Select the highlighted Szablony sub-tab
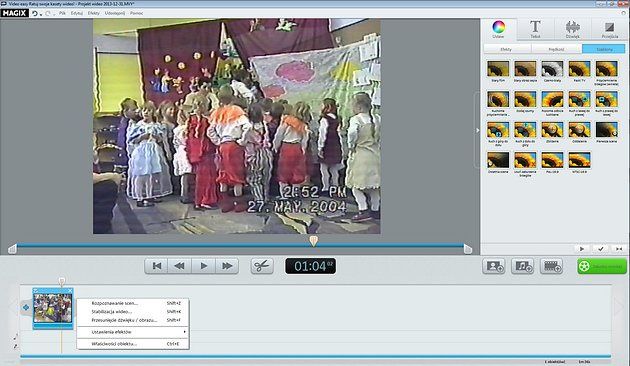This screenshot has width=630, height=366. pyautogui.click(x=604, y=49)
